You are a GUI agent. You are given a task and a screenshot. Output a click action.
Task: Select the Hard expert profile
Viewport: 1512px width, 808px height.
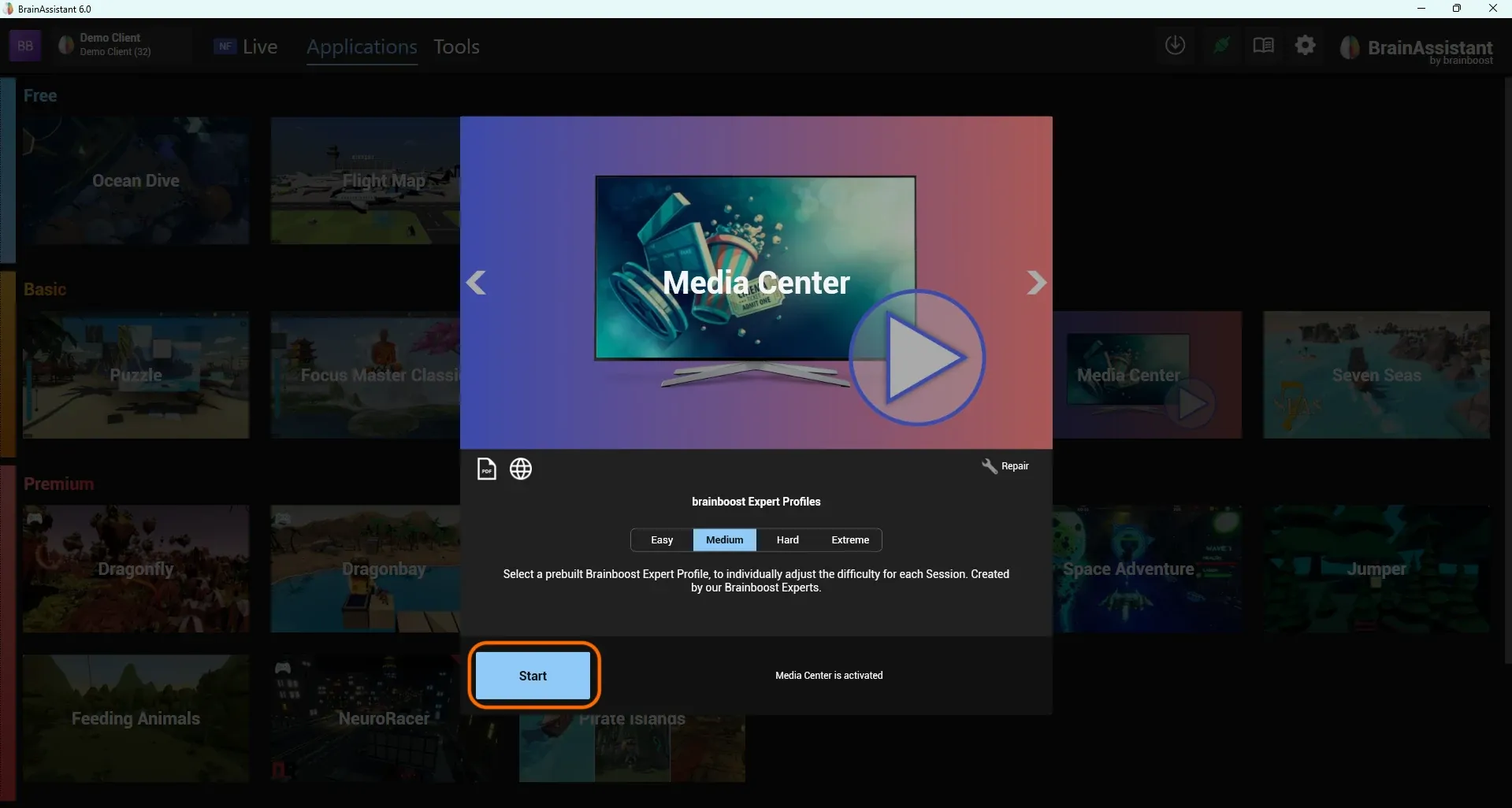[788, 540]
